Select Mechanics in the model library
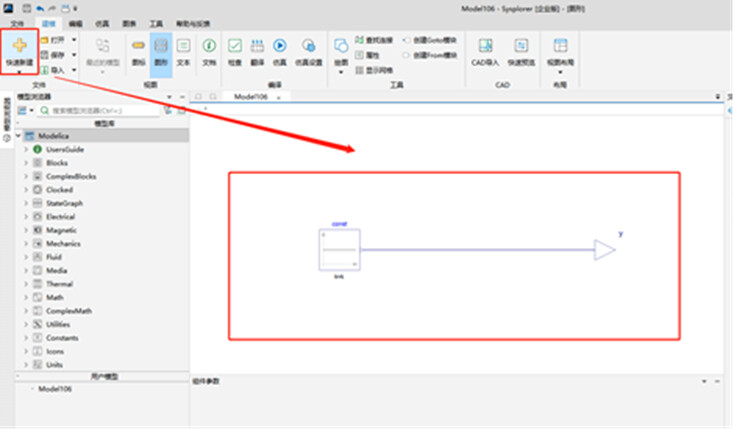Image resolution: width=734 pixels, height=430 pixels. tap(63, 244)
